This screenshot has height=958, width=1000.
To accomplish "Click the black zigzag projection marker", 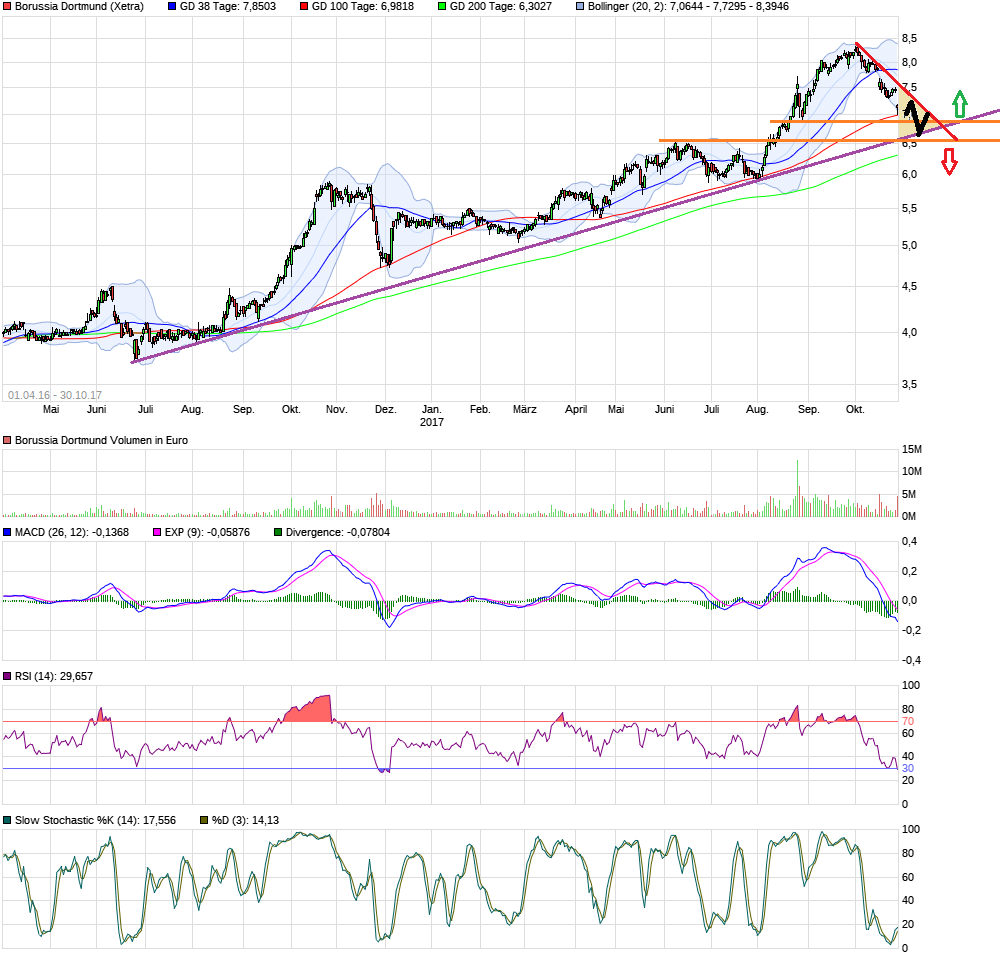I will (x=917, y=118).
